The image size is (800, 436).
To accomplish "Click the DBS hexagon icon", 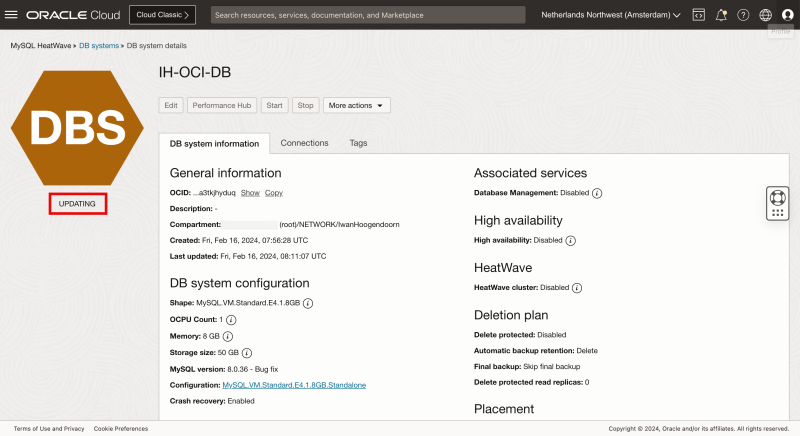I will point(77,127).
